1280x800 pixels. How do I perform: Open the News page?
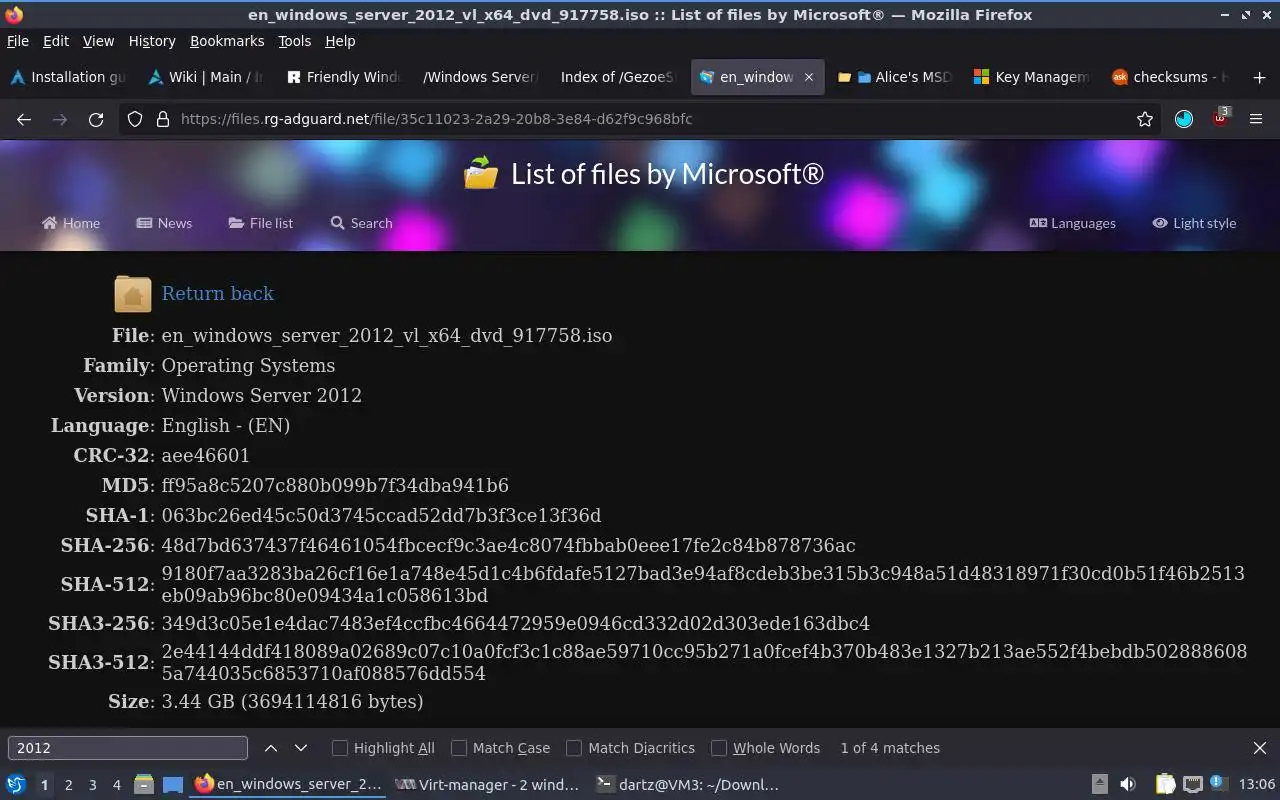click(x=164, y=223)
